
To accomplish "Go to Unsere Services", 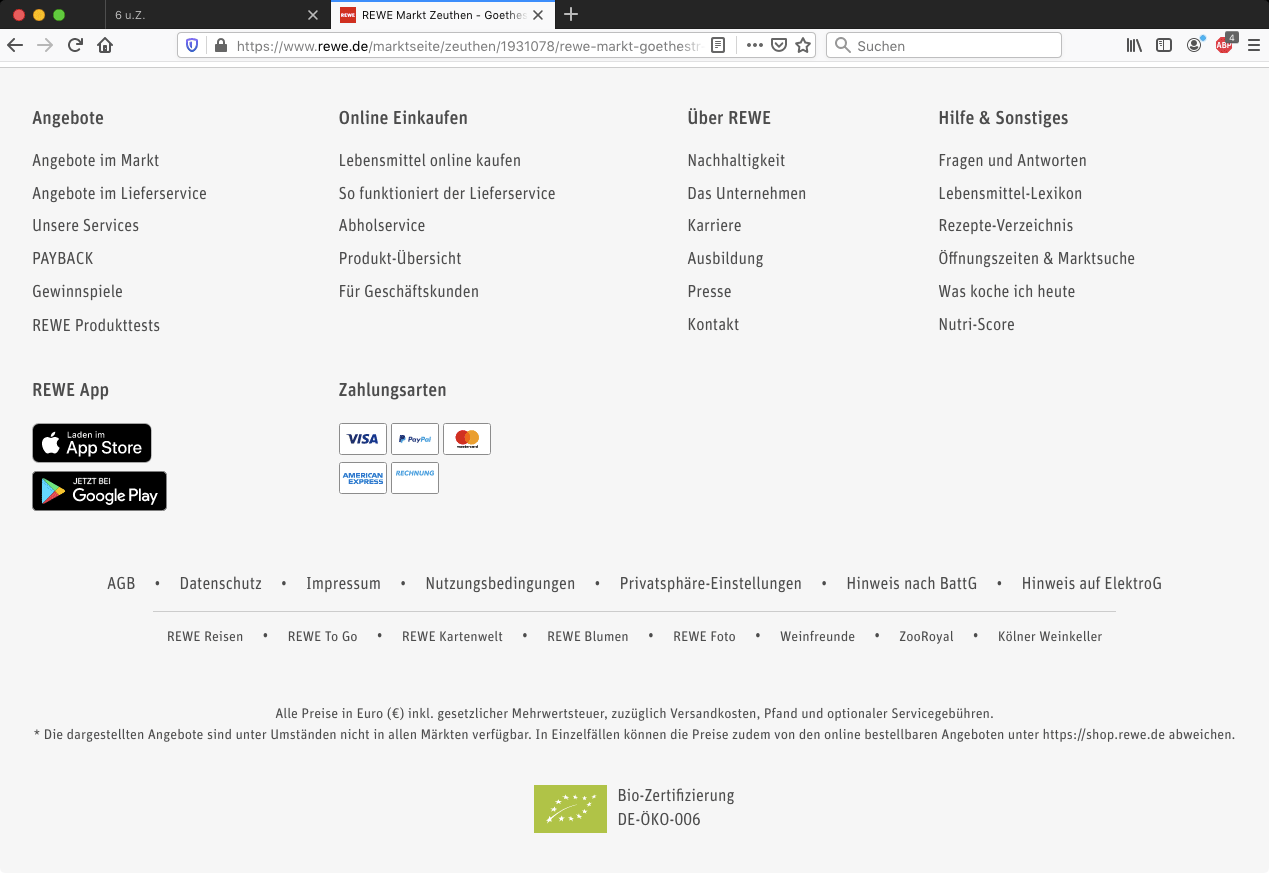I will [86, 225].
